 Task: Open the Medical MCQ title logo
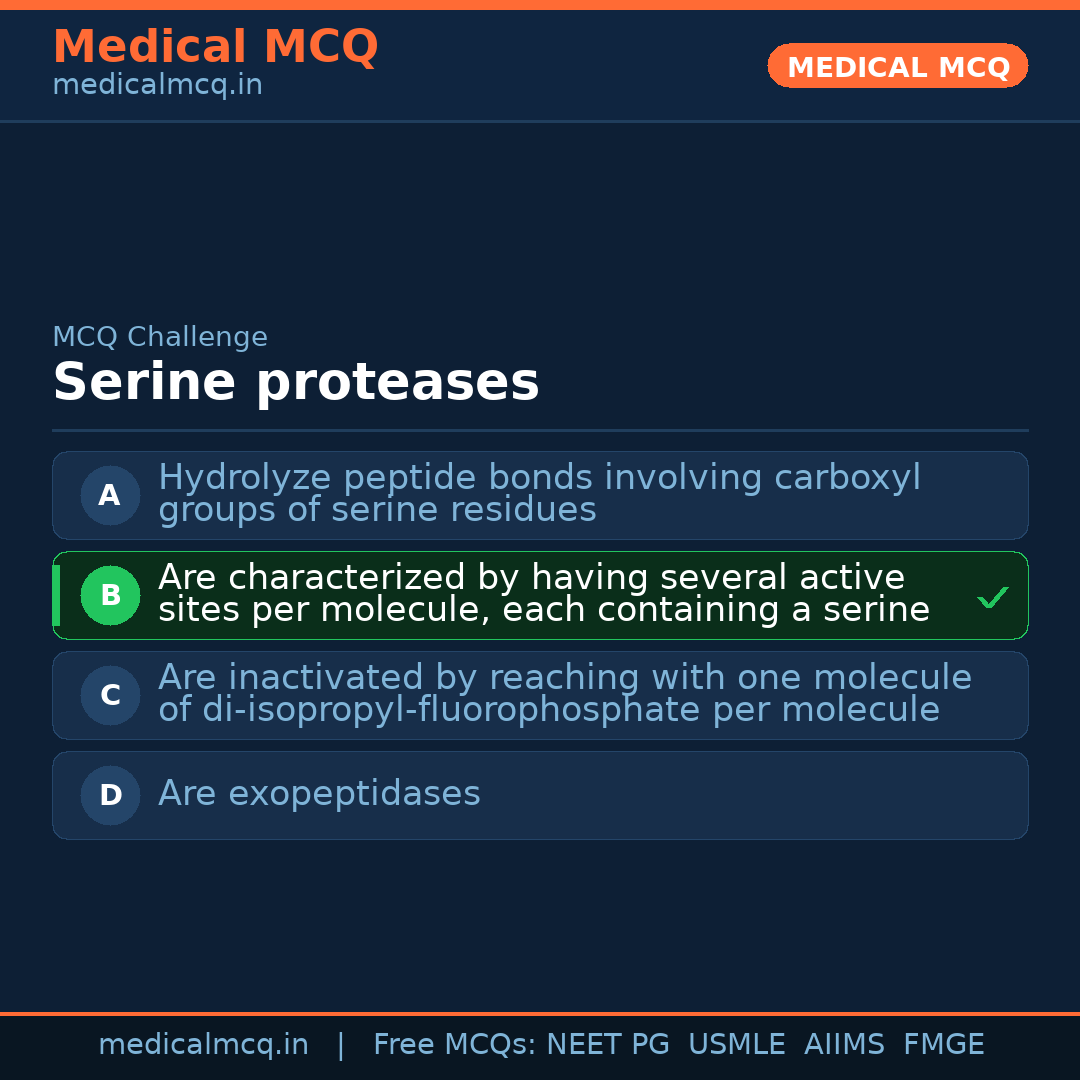[x=215, y=46]
